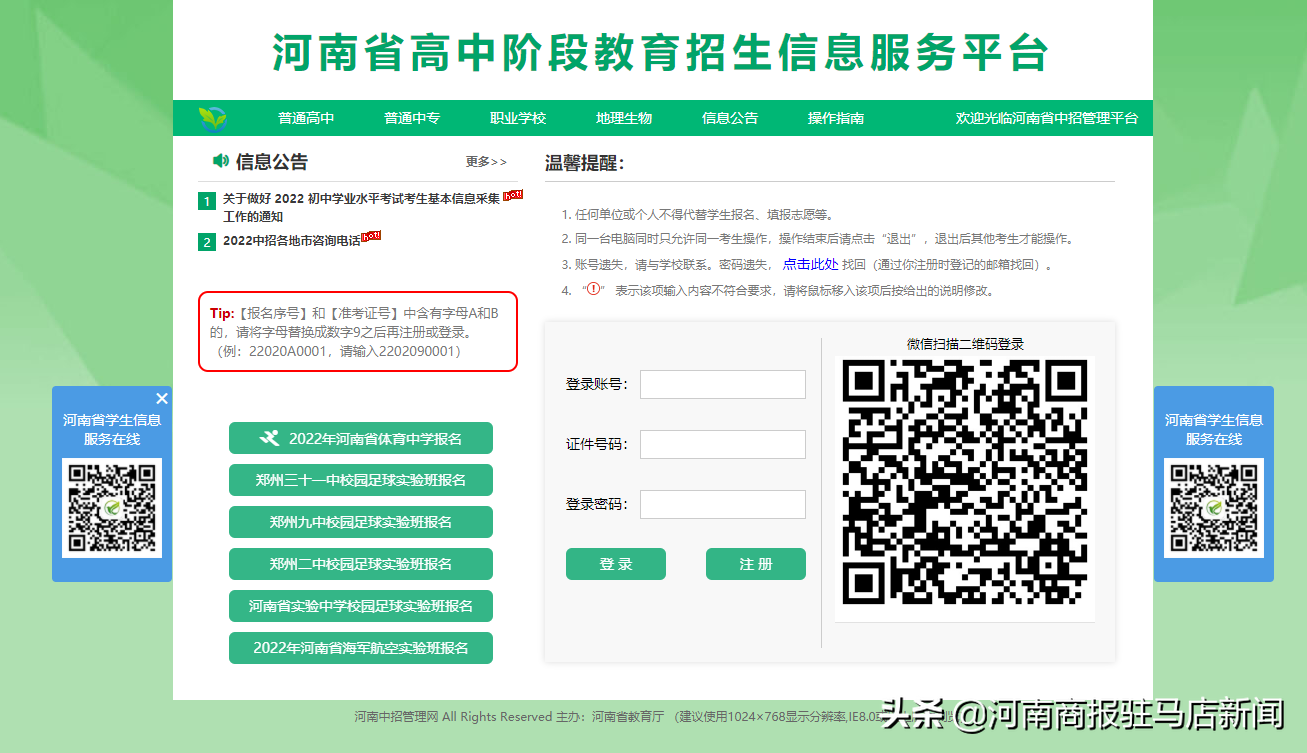Click the 河南中招管理网 All Rights Reserved footer text
The width and height of the screenshot is (1307, 753).
coord(453,716)
